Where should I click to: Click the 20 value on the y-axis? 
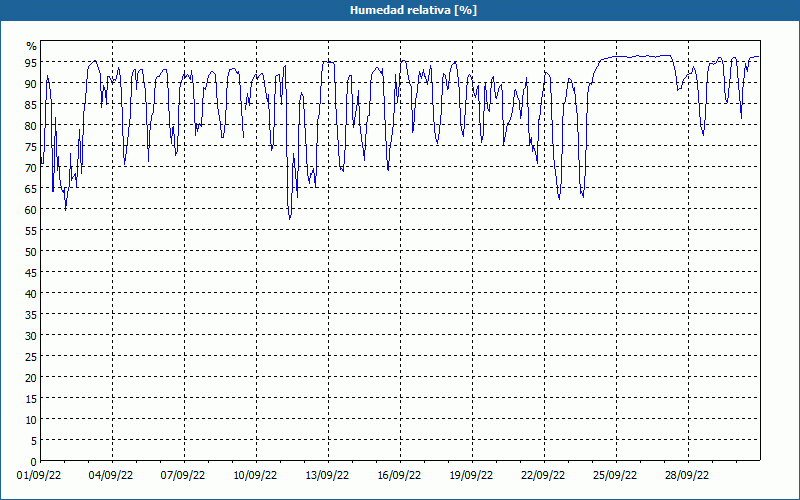point(31,378)
